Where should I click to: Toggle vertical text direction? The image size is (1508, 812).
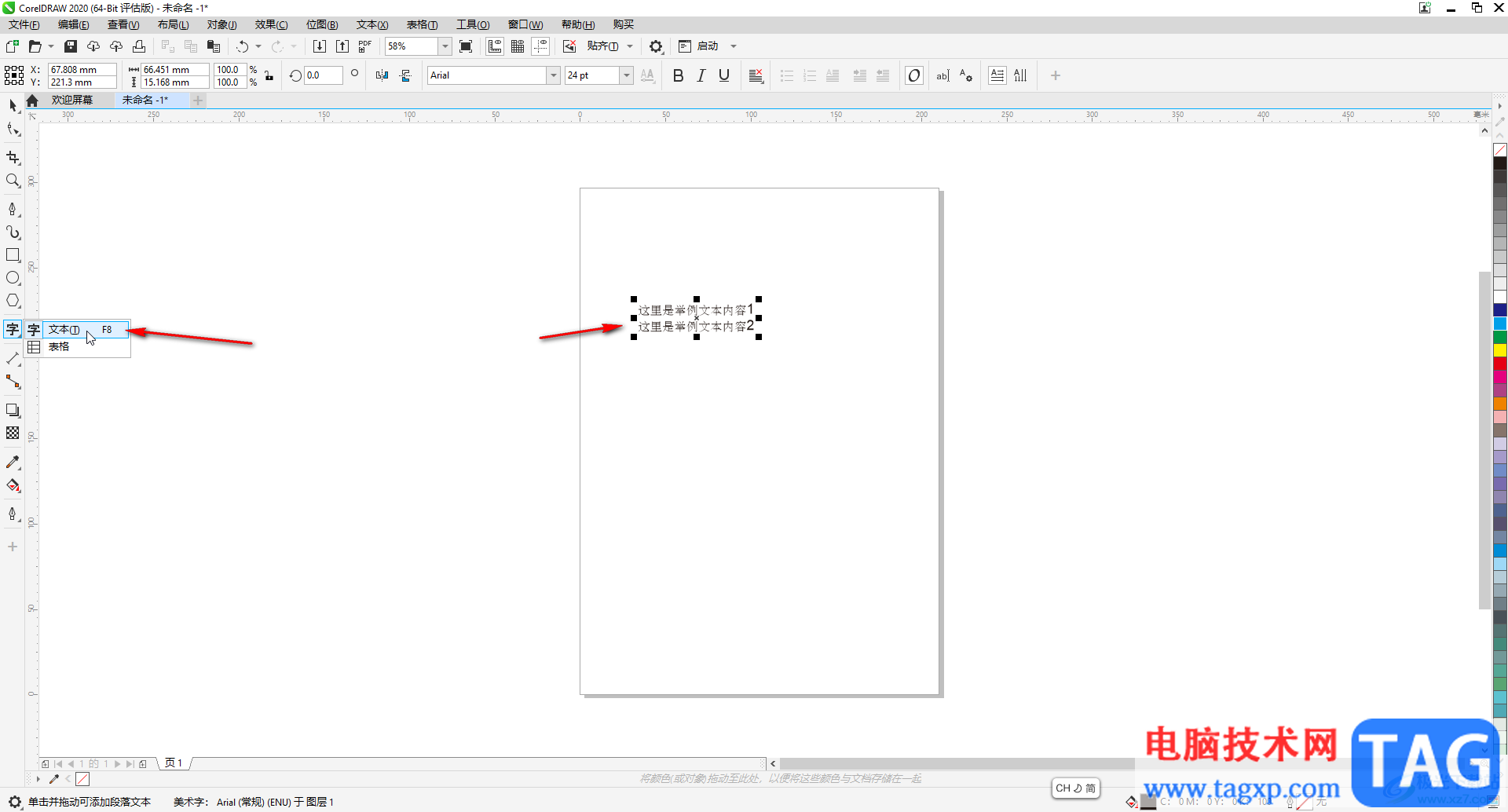1020,75
